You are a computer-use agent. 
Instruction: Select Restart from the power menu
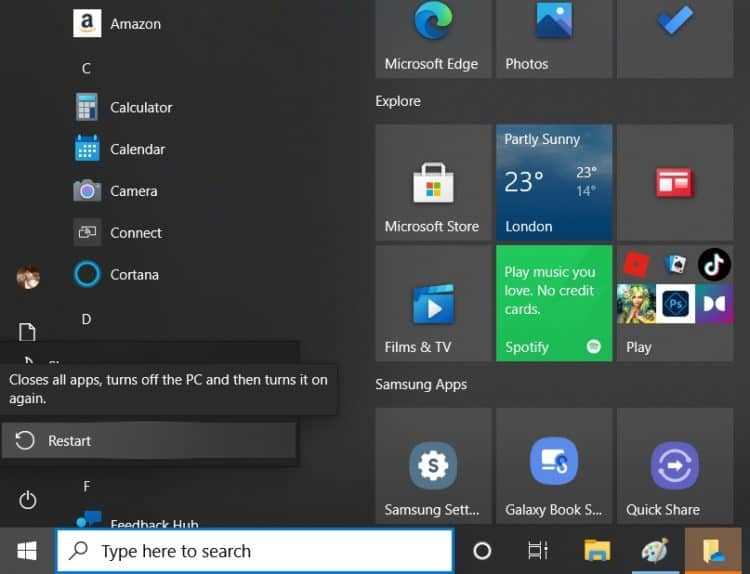149,441
